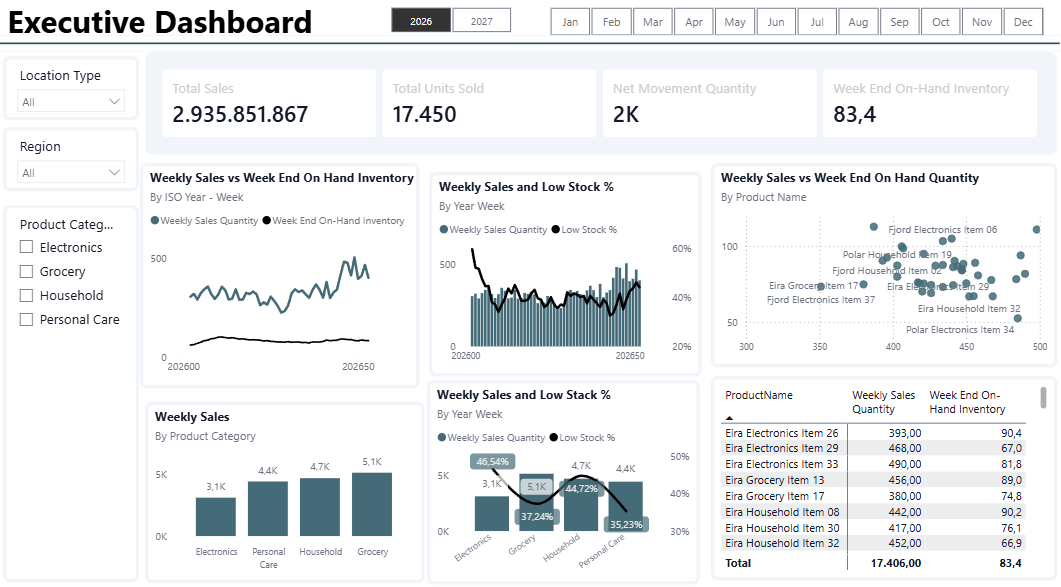
Task: Click the 46,54% data label
Action: click(493, 462)
